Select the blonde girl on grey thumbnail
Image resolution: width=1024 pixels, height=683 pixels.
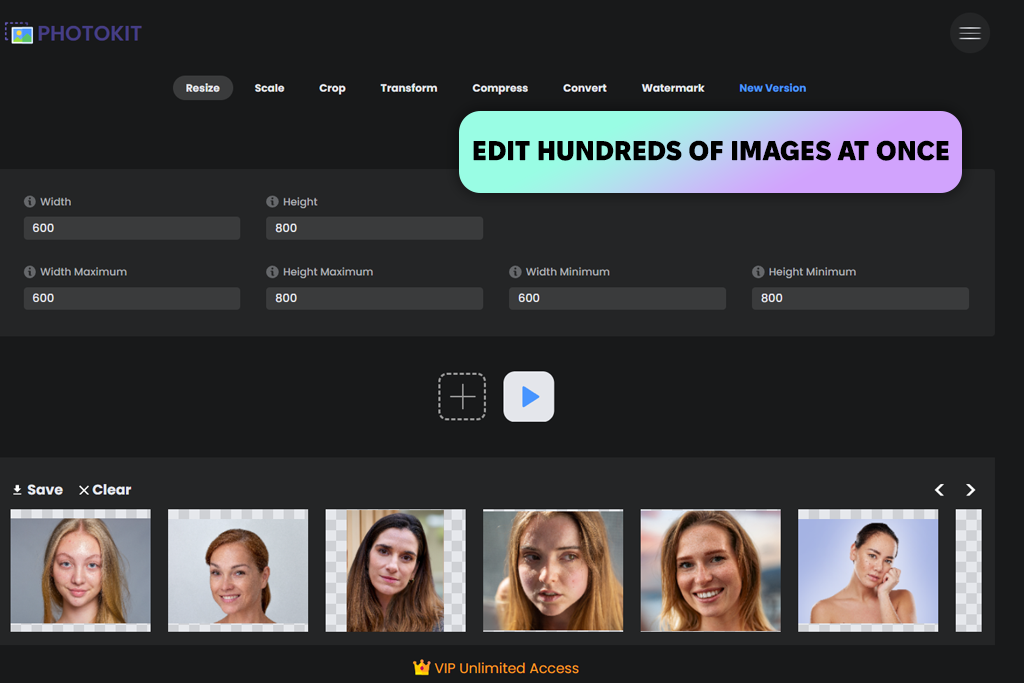pos(80,571)
